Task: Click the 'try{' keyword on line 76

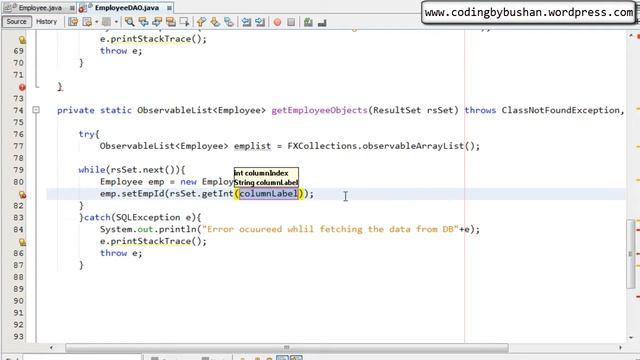Action: point(89,134)
